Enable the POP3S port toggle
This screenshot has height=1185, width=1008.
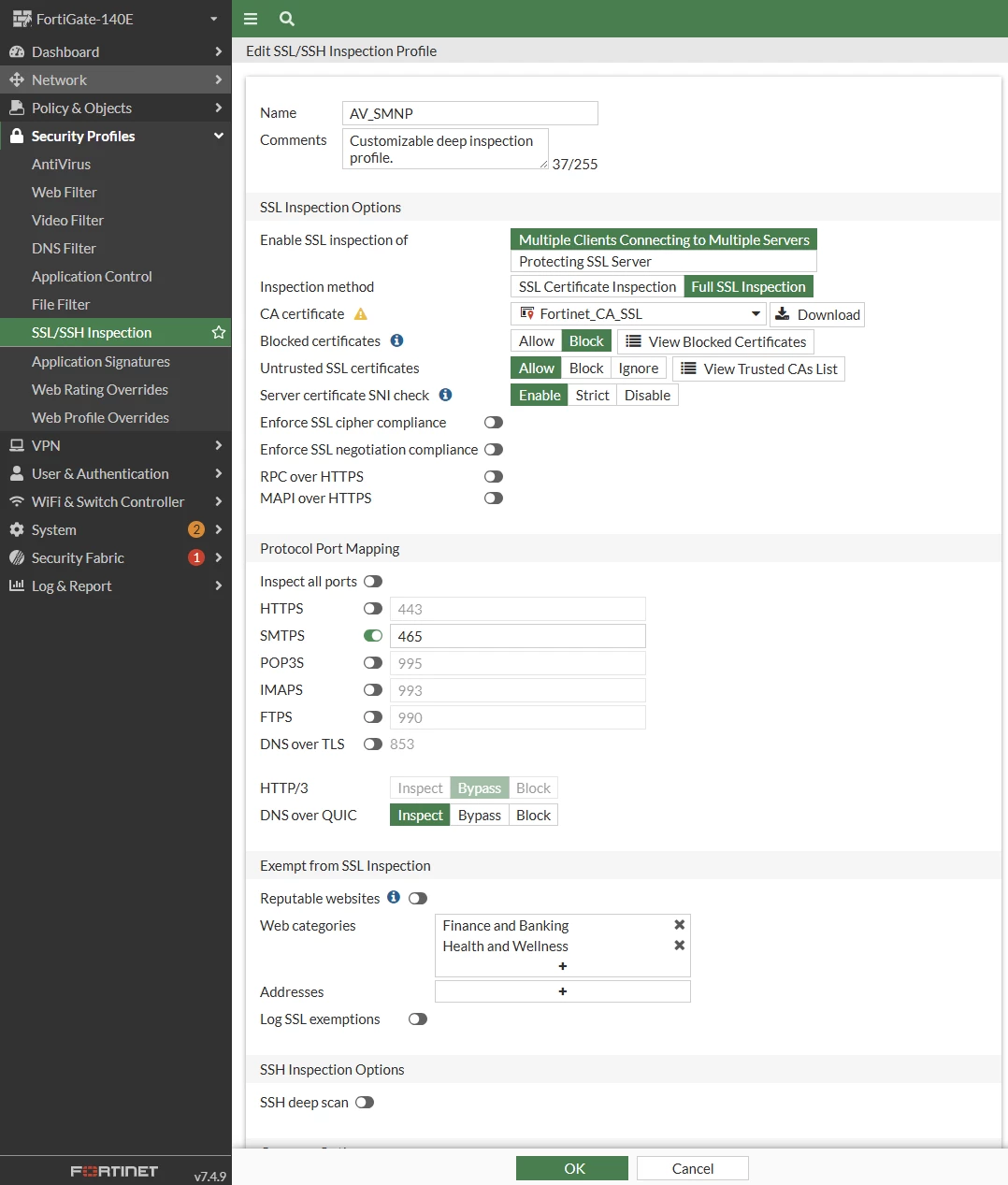(373, 663)
